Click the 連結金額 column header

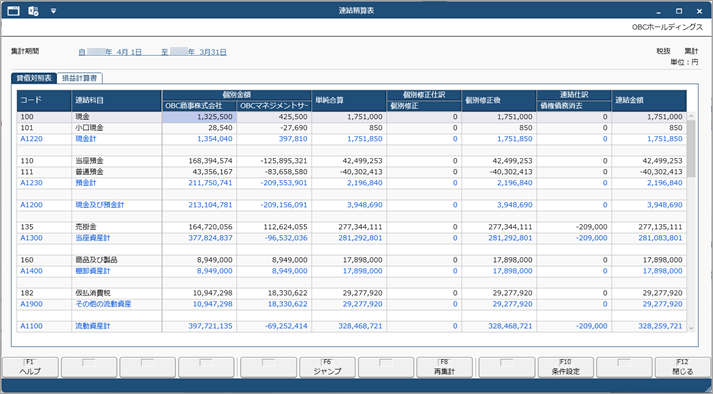[x=649, y=101]
